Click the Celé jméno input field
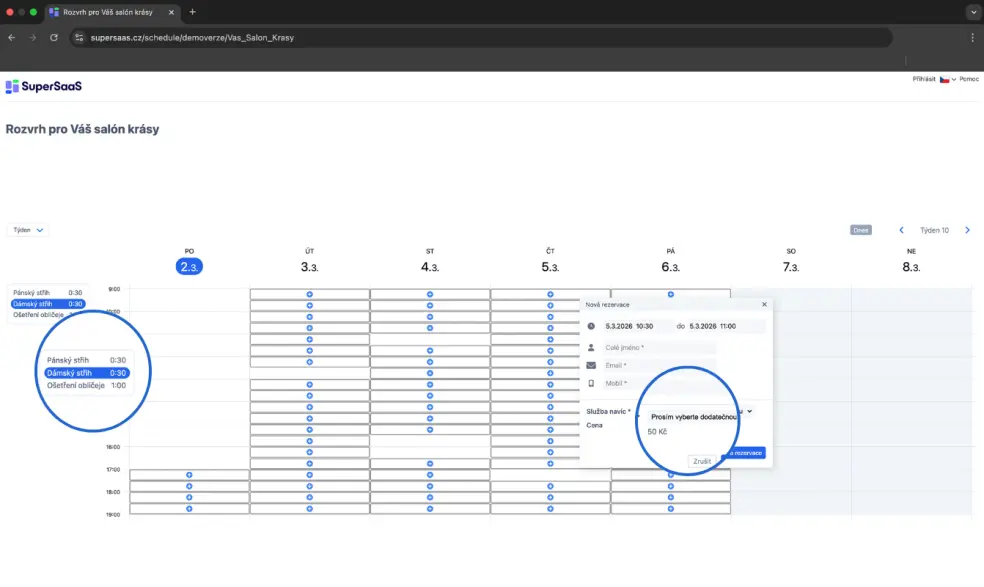Screen dimensions: 984x587 pyautogui.click(x=660, y=348)
